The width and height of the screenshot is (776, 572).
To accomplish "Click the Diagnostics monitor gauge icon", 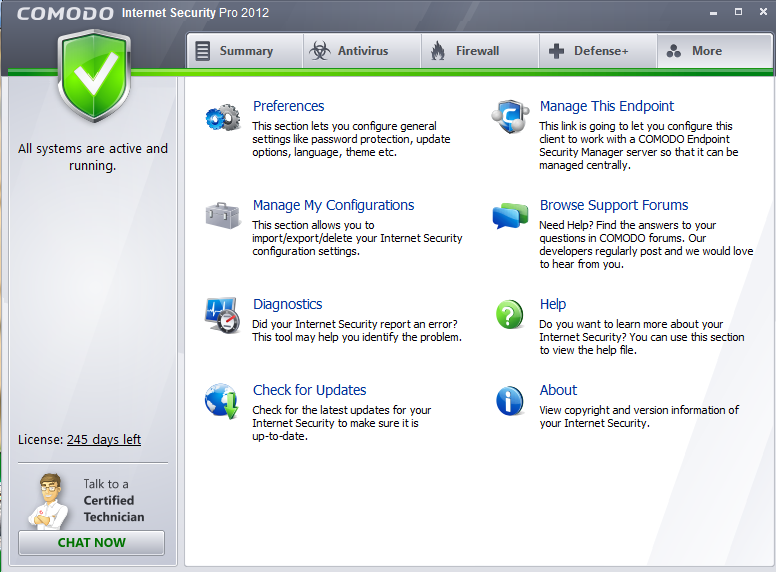I will click(222, 315).
